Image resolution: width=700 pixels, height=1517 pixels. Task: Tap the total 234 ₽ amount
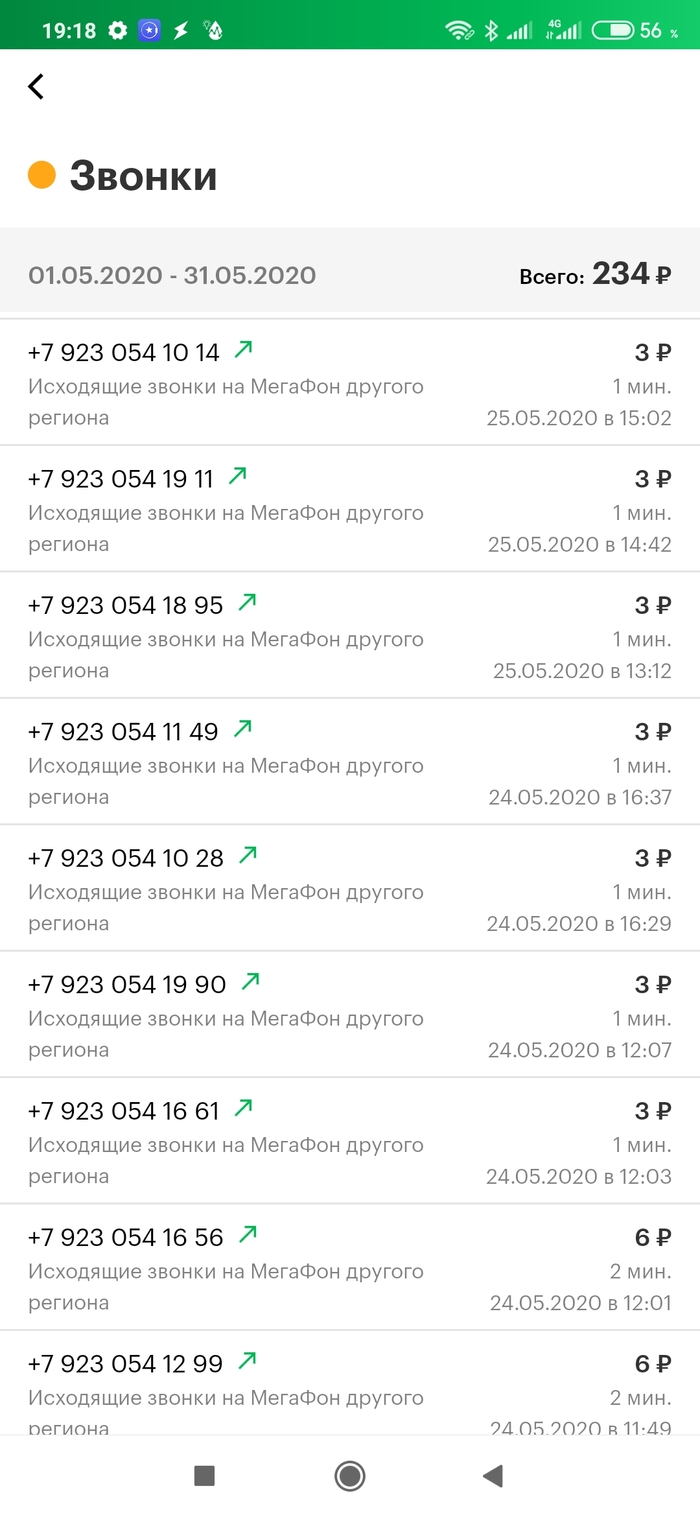click(x=630, y=274)
